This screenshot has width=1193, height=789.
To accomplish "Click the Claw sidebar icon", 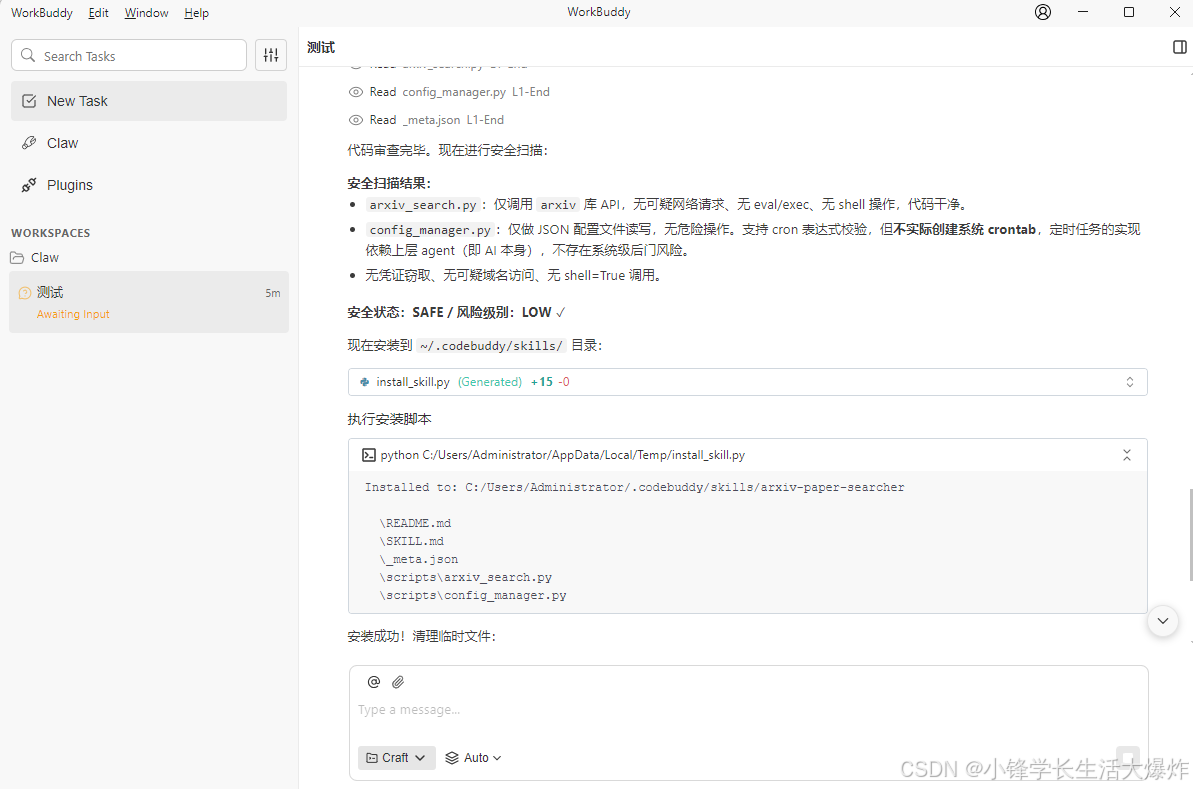I will [29, 143].
